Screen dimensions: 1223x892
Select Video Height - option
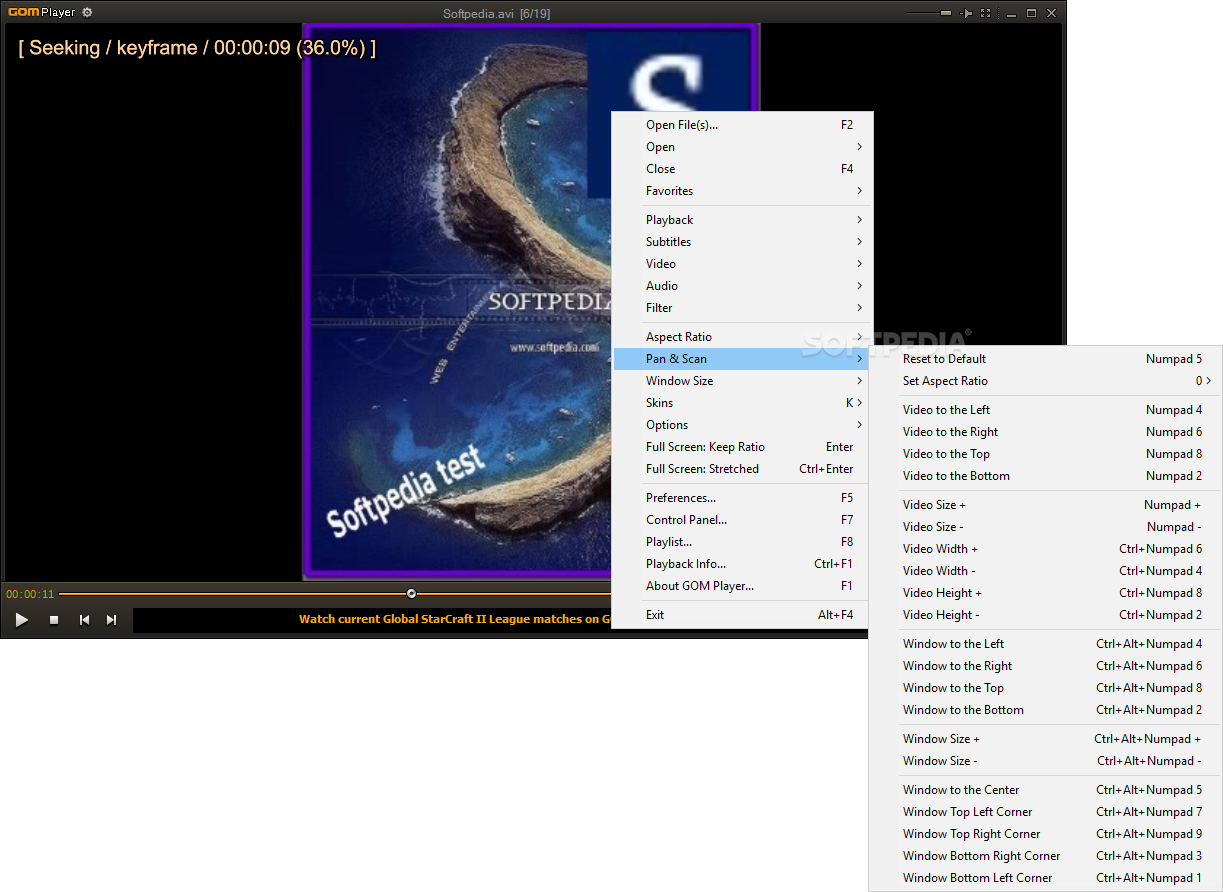click(1046, 615)
